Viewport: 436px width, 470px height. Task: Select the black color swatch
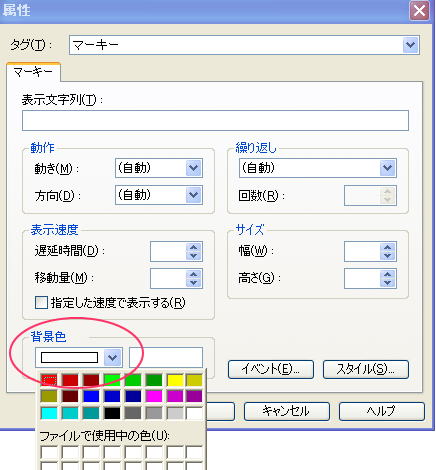point(112,413)
